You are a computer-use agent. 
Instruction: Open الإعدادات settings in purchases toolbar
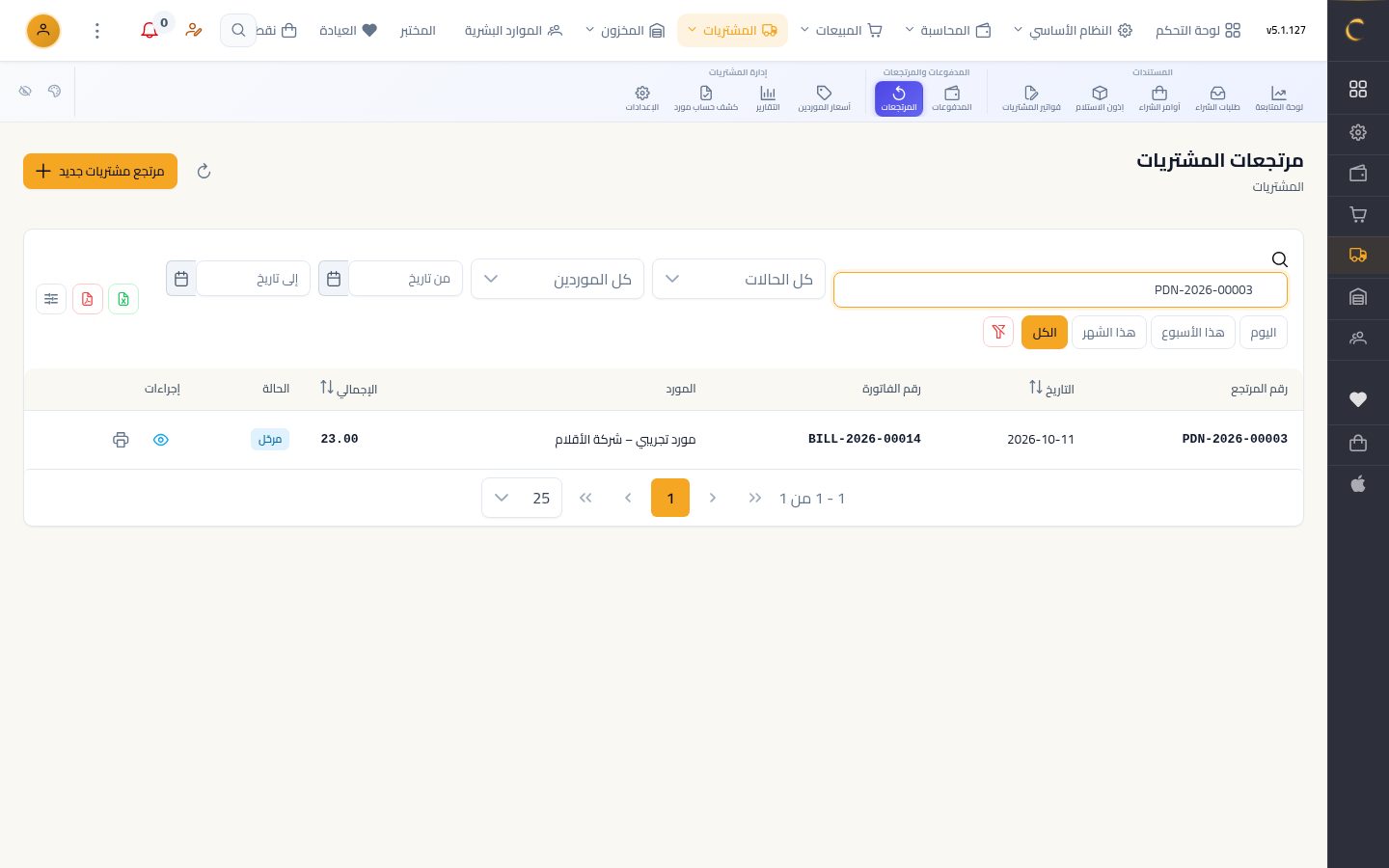(x=642, y=98)
